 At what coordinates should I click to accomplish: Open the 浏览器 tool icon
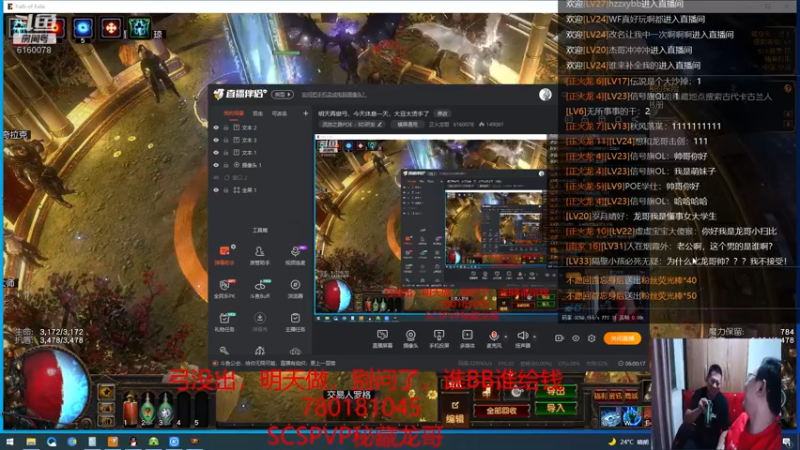click(295, 288)
